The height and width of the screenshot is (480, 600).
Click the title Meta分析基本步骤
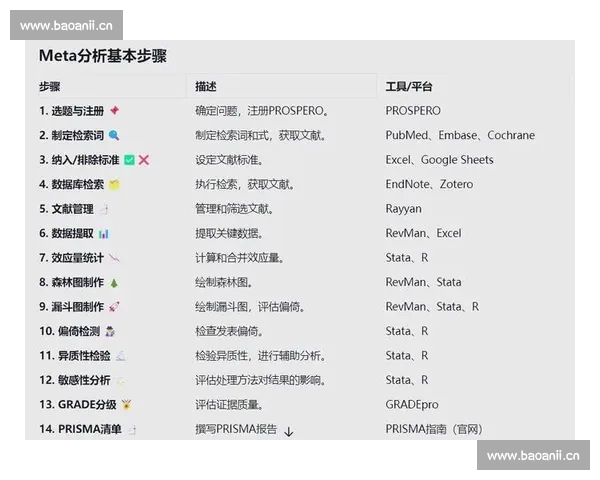pos(103,56)
